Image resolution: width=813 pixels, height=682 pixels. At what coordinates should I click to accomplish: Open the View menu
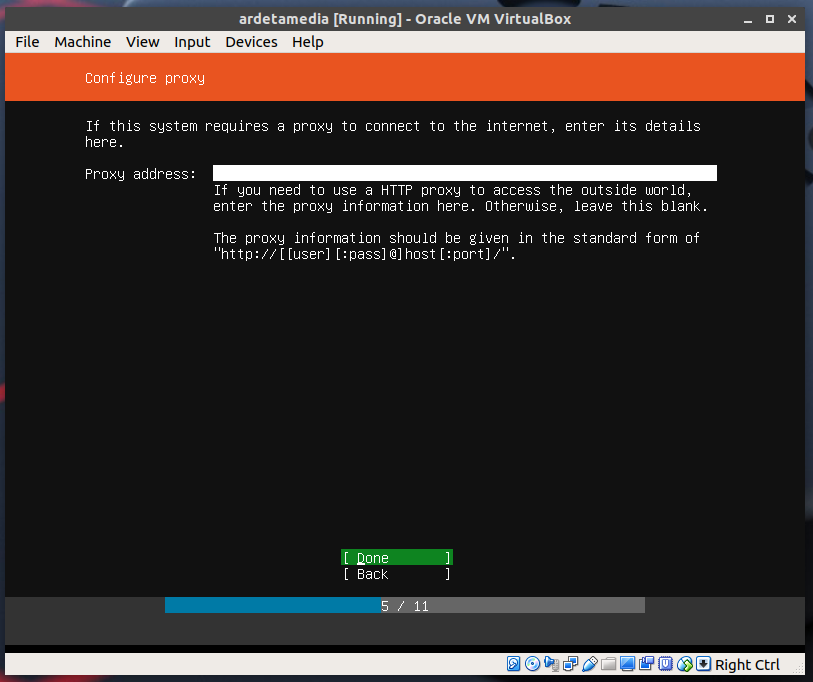[143, 42]
